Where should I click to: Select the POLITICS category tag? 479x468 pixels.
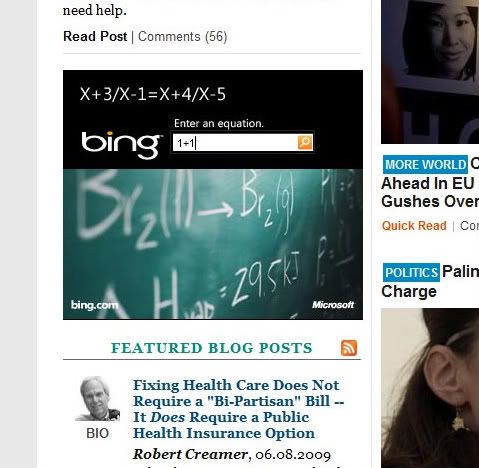click(411, 272)
